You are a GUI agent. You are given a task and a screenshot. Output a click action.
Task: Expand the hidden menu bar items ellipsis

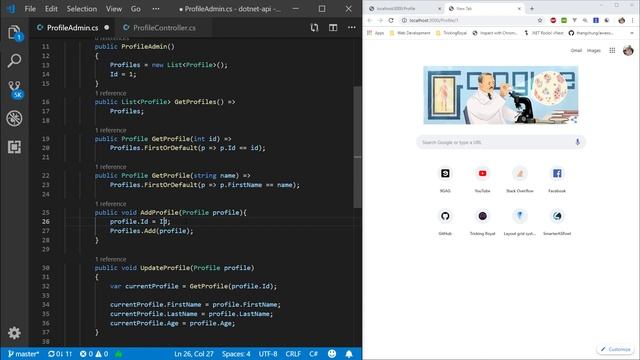pos(156,9)
